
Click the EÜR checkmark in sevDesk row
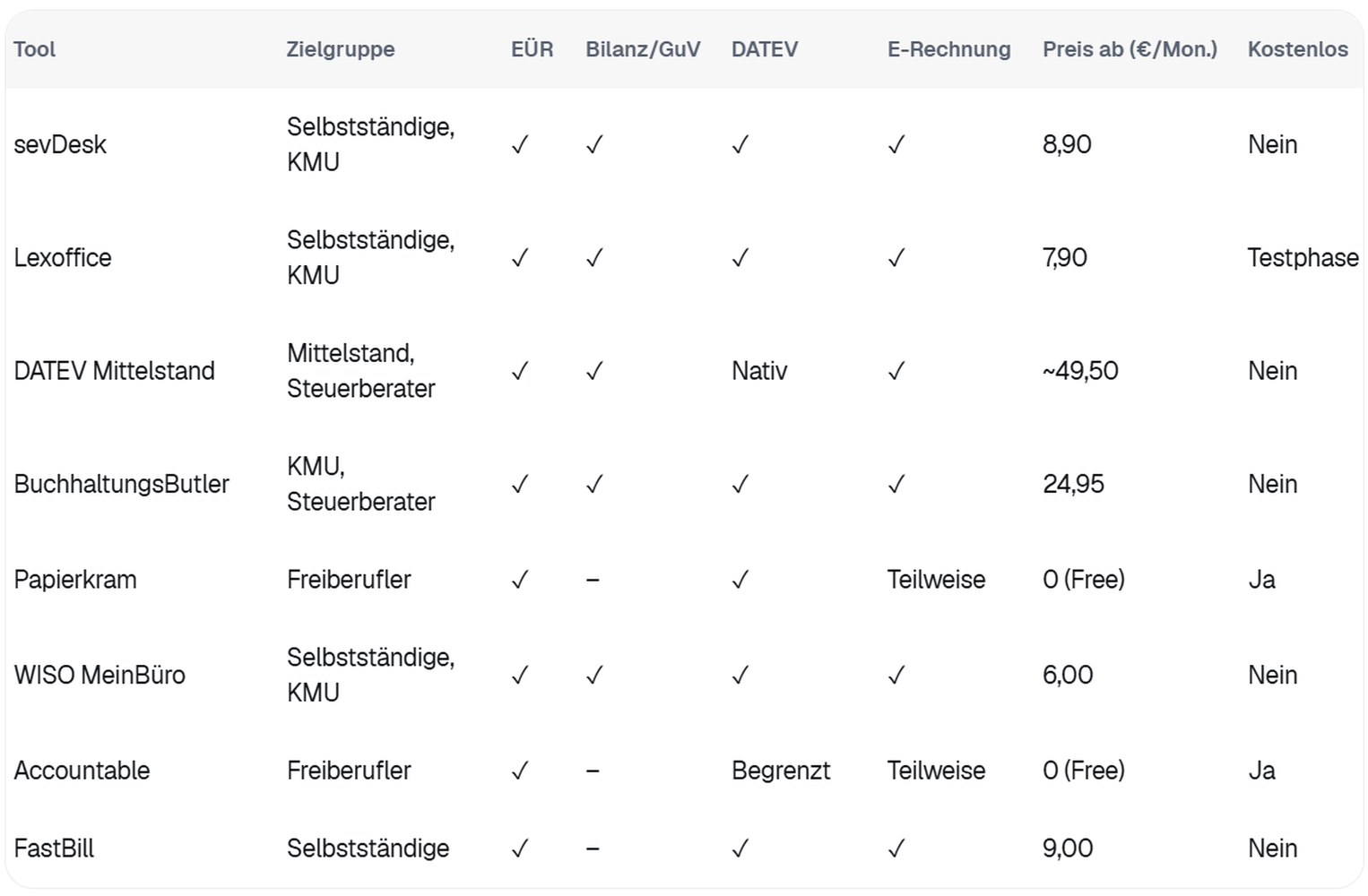click(520, 144)
